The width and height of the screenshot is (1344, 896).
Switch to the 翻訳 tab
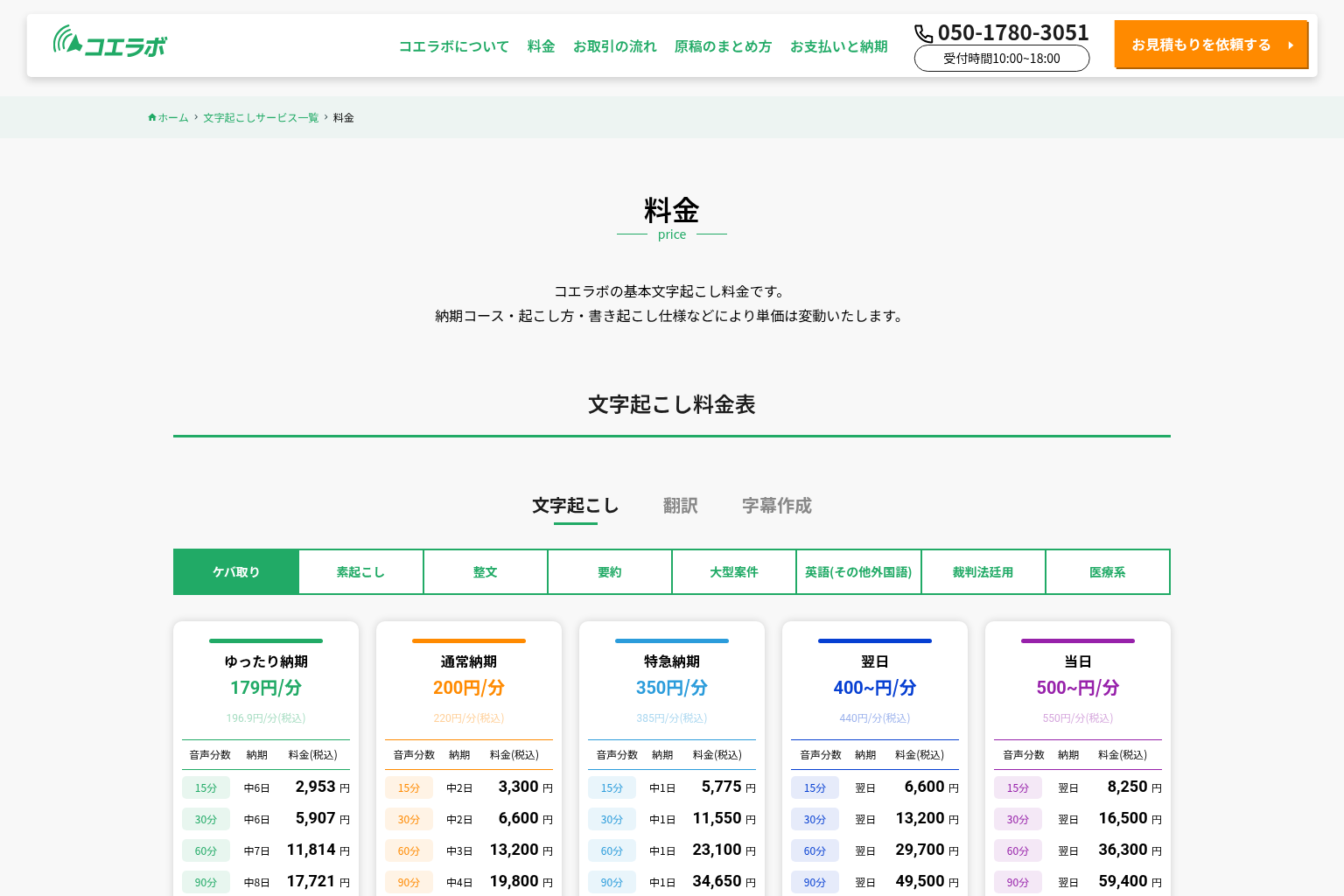click(681, 506)
